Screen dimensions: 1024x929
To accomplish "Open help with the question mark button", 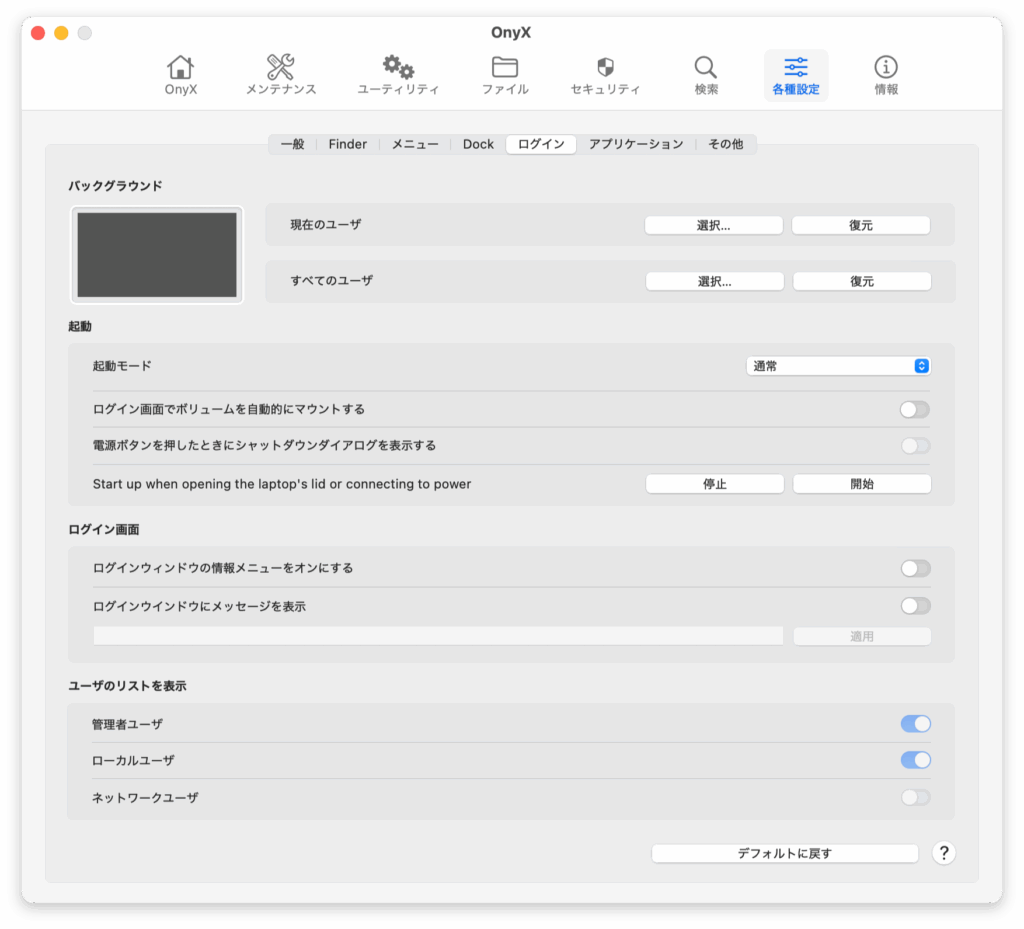I will (943, 853).
